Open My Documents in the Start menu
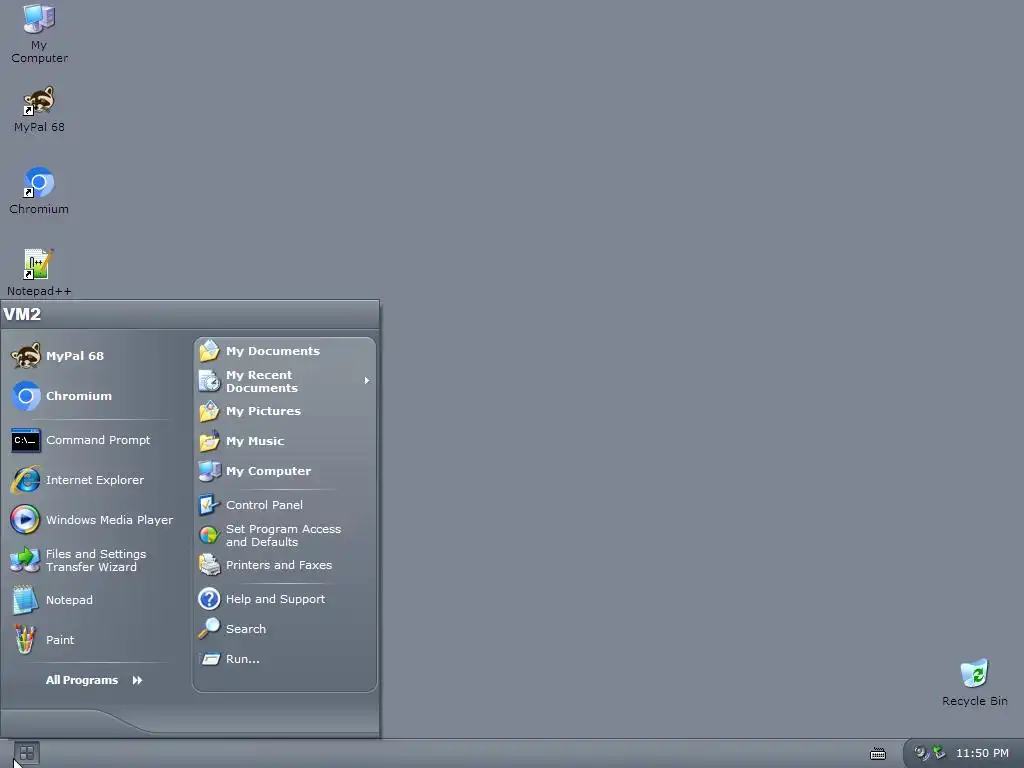 [x=285, y=351]
